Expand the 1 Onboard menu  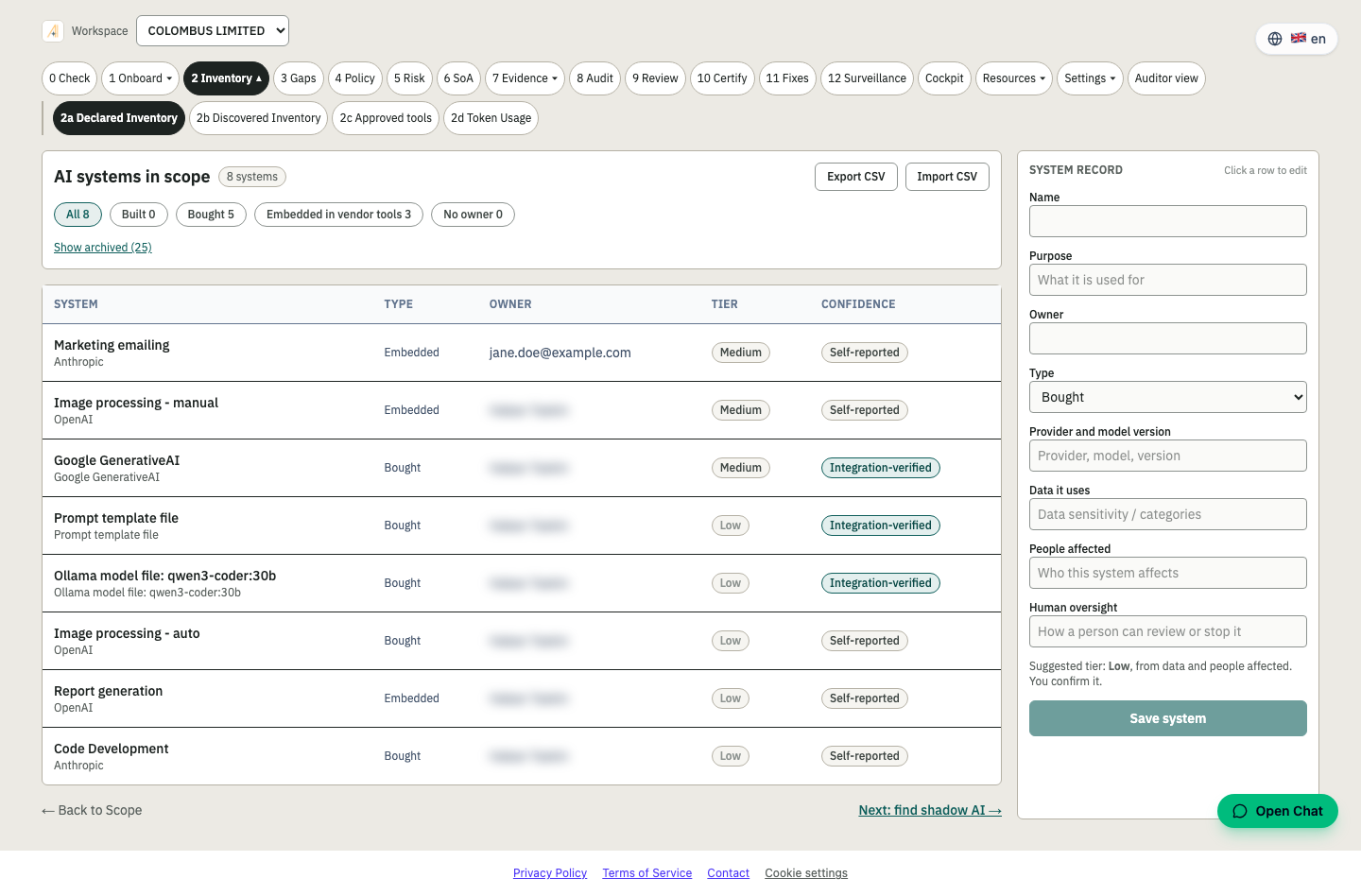pyautogui.click(x=141, y=78)
